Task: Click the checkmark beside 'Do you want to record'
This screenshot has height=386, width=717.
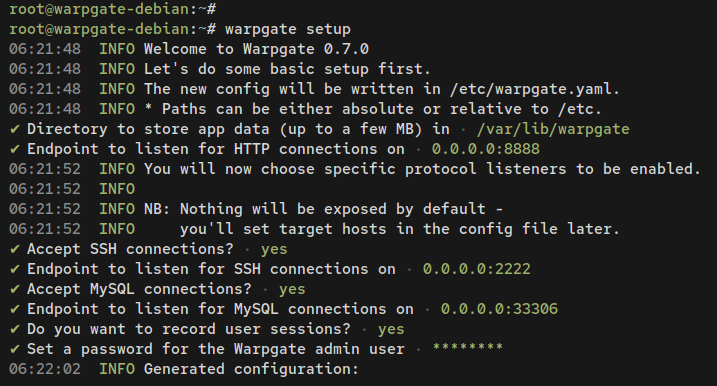Action: coord(15,329)
